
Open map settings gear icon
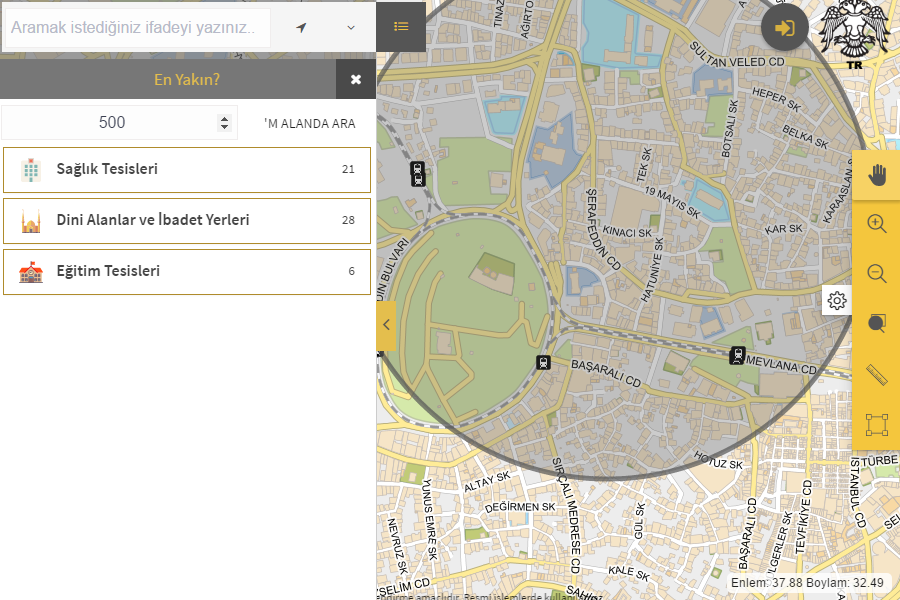coord(837,301)
